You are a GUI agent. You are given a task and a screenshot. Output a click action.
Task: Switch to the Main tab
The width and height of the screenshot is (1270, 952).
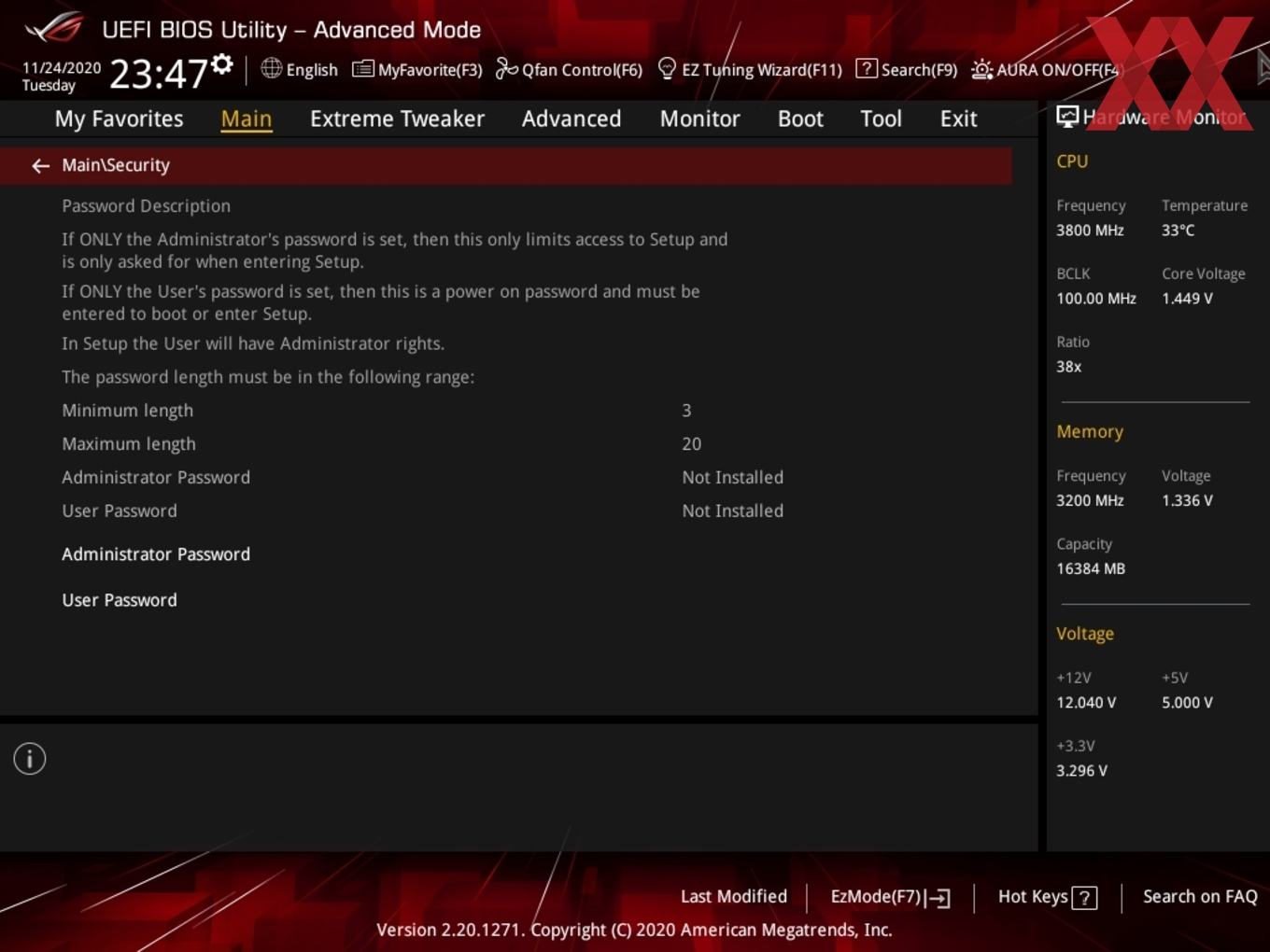point(247,119)
